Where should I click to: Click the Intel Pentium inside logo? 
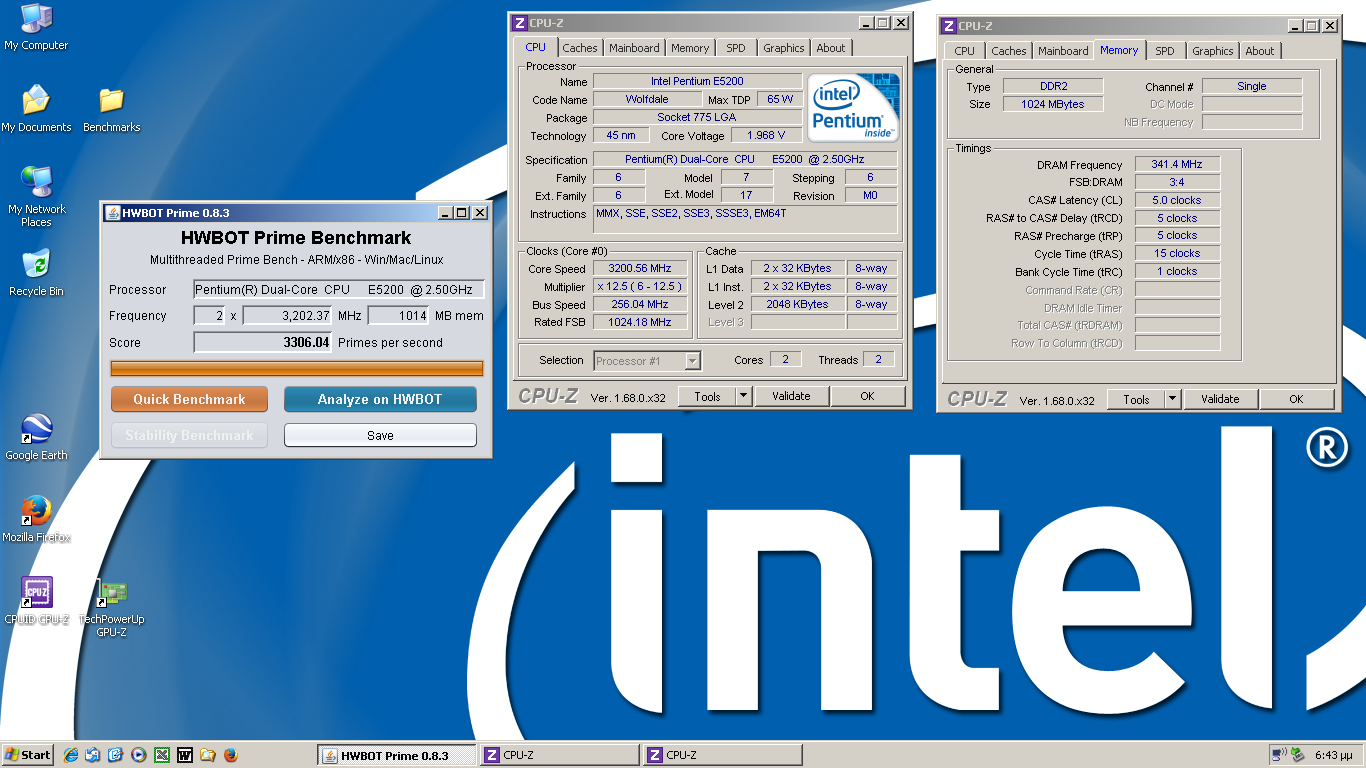[x=853, y=107]
